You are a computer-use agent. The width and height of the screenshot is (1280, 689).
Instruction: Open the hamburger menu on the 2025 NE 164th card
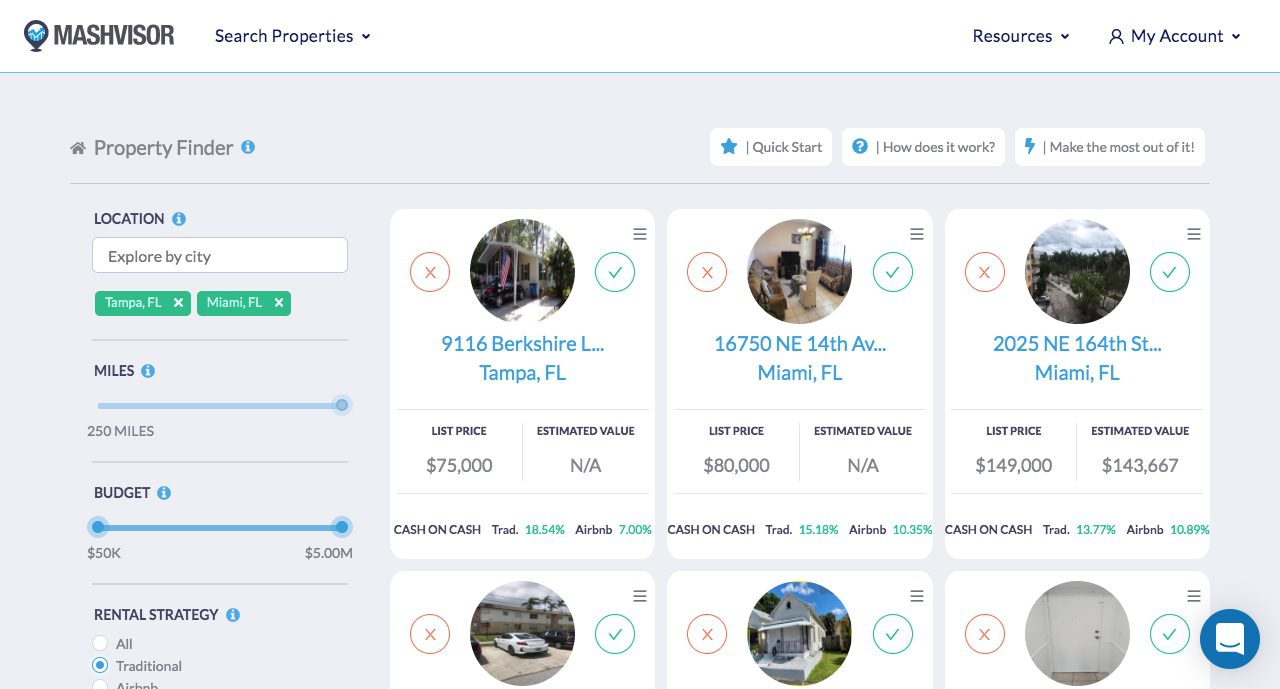1194,234
